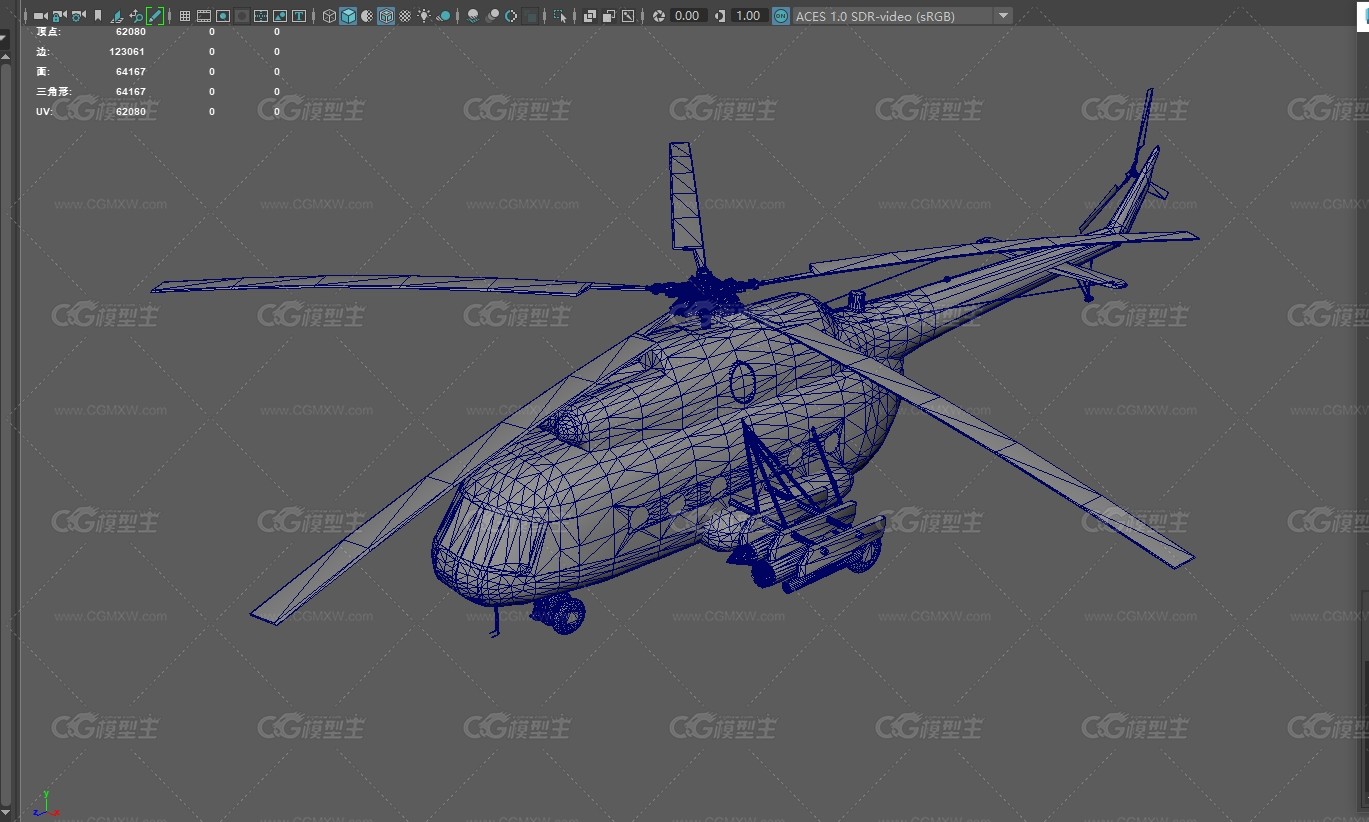This screenshot has height=822, width=1369.
Task: Enable the Motion Blur icon
Action: coord(492,16)
